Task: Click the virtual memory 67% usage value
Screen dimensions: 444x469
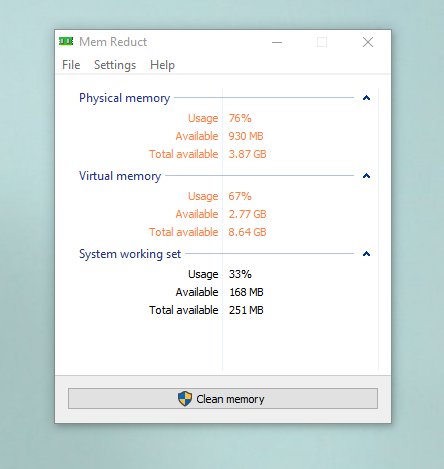Action: 240,196
